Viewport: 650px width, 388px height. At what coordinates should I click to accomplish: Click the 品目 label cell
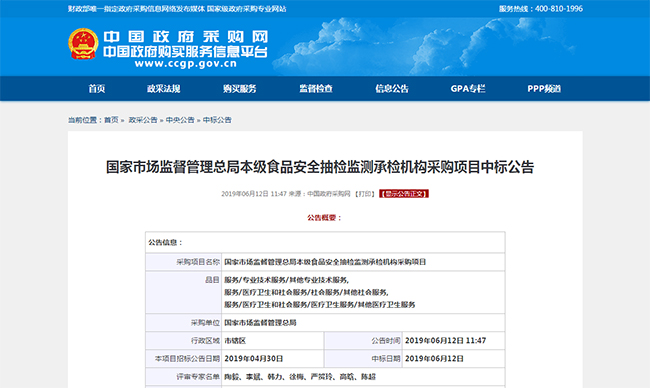pos(184,292)
